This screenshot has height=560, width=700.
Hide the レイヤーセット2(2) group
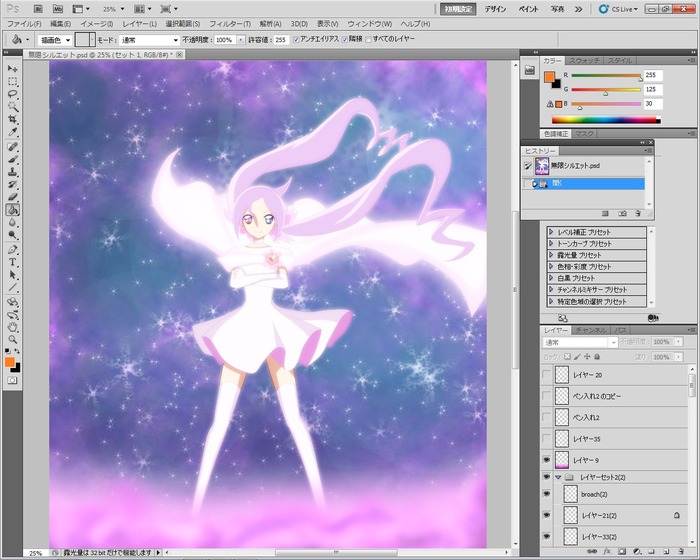click(546, 477)
